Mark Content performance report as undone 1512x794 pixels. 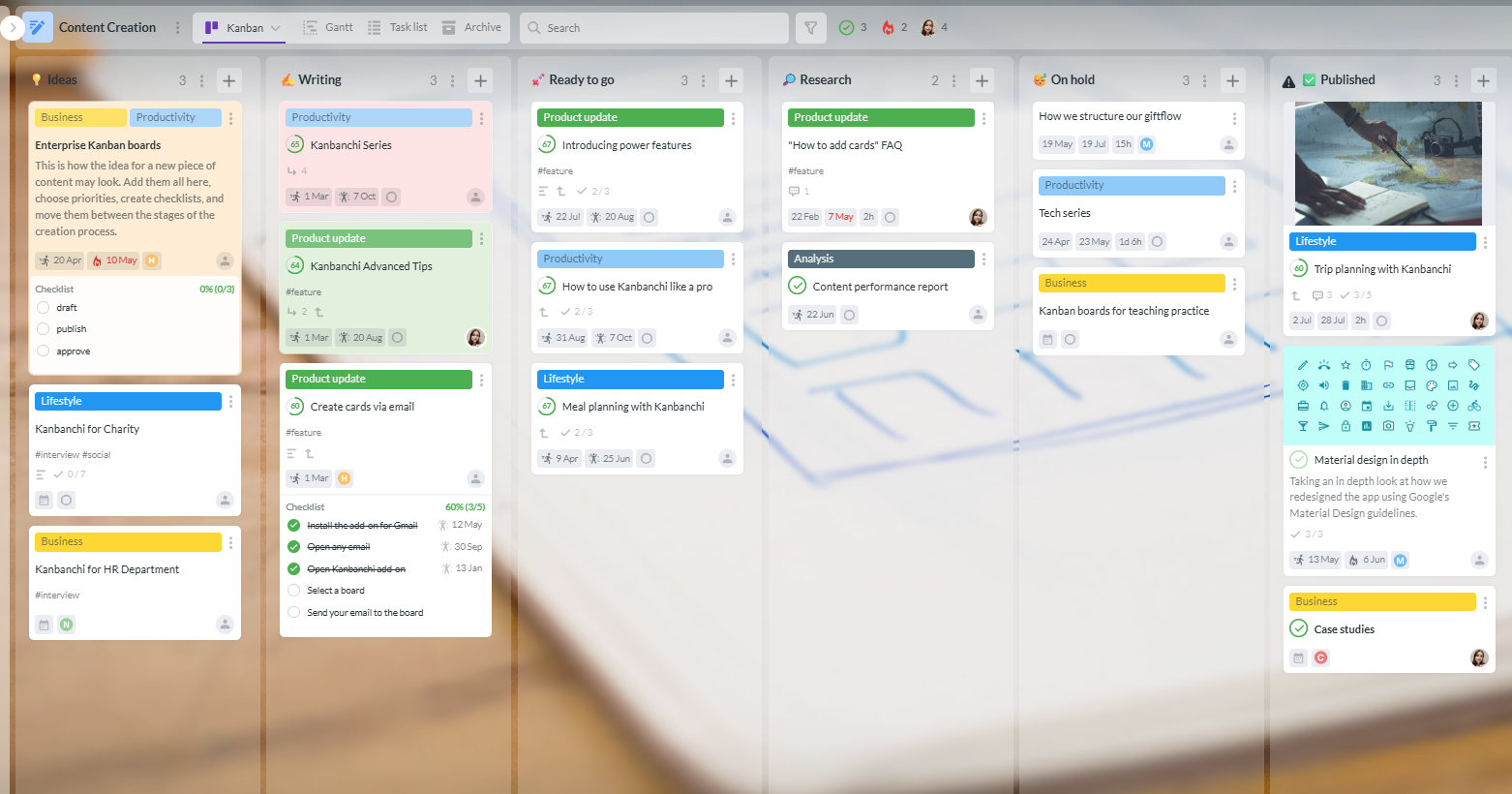coord(798,286)
